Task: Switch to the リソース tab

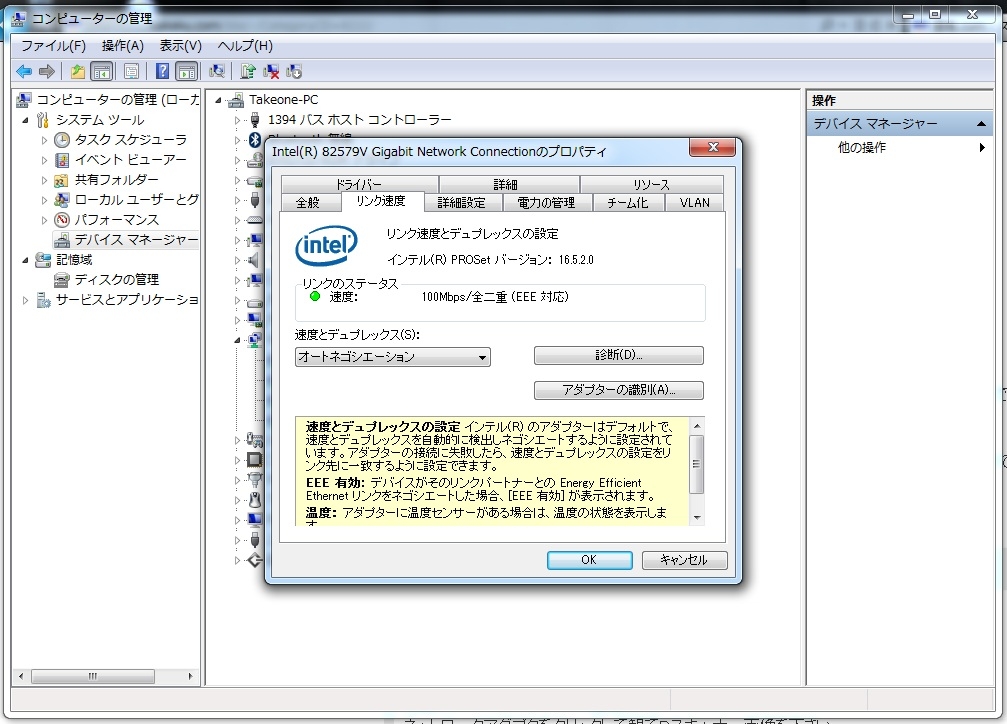Action: coord(651,184)
